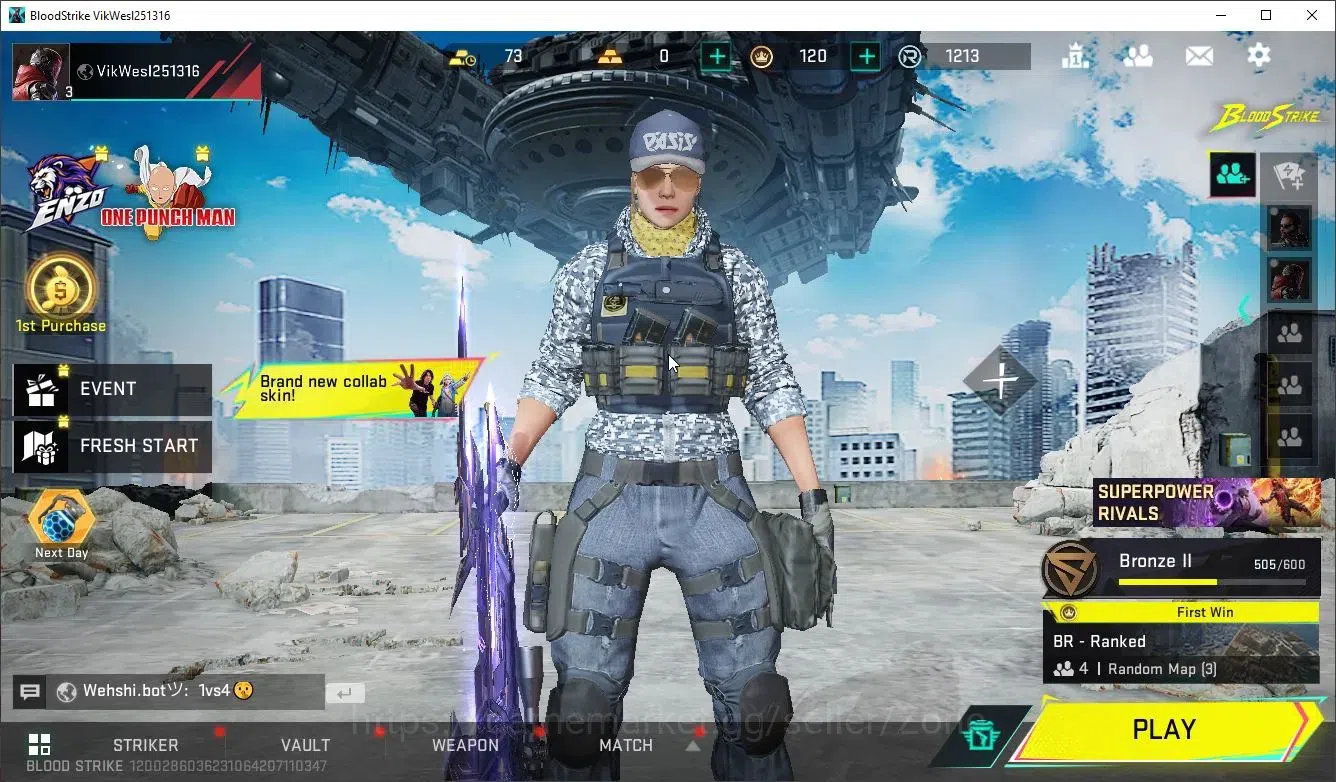Open the player profile avatar
The image size is (1336, 782).
pyautogui.click(x=41, y=72)
